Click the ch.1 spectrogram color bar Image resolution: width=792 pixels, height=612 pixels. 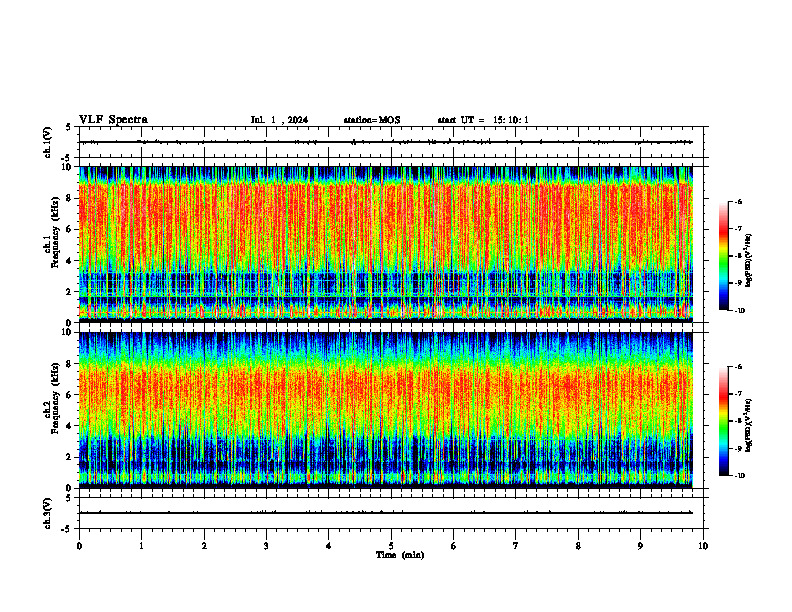point(724,256)
